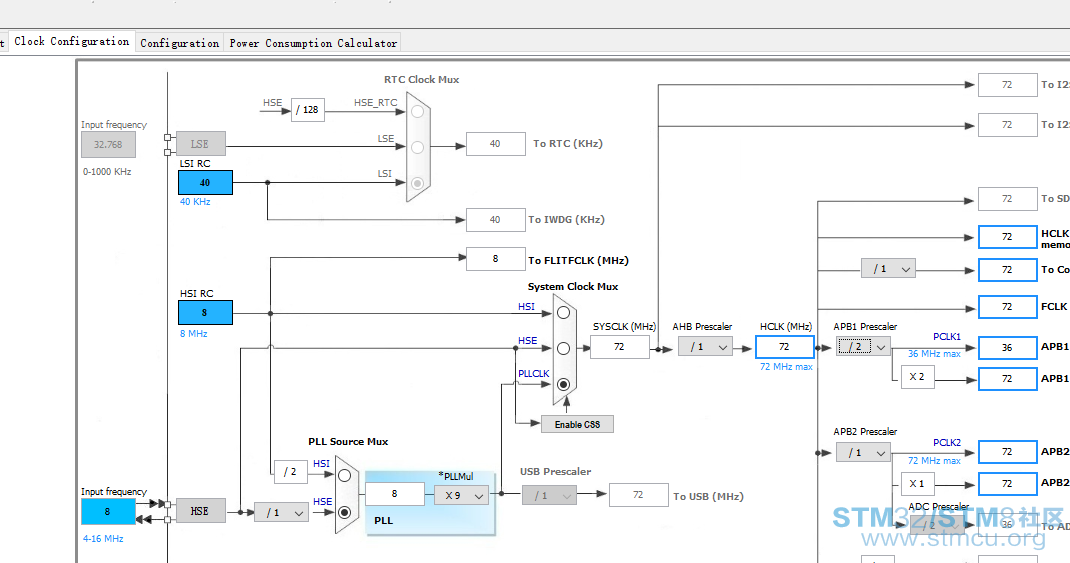Viewport: 1070px width, 563px height.
Task: Click the /128 HSE divider box
Action: (308, 109)
